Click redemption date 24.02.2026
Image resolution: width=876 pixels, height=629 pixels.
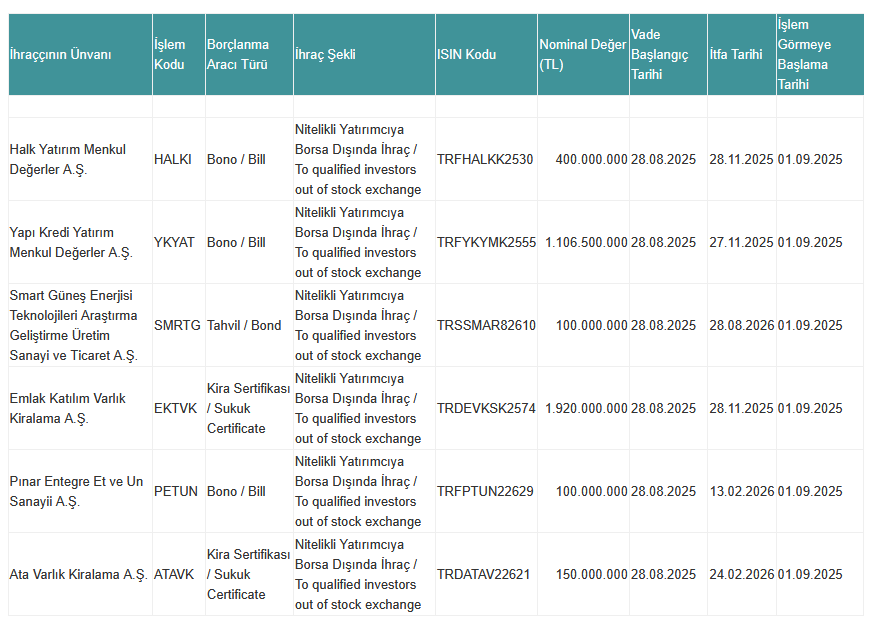click(742, 574)
